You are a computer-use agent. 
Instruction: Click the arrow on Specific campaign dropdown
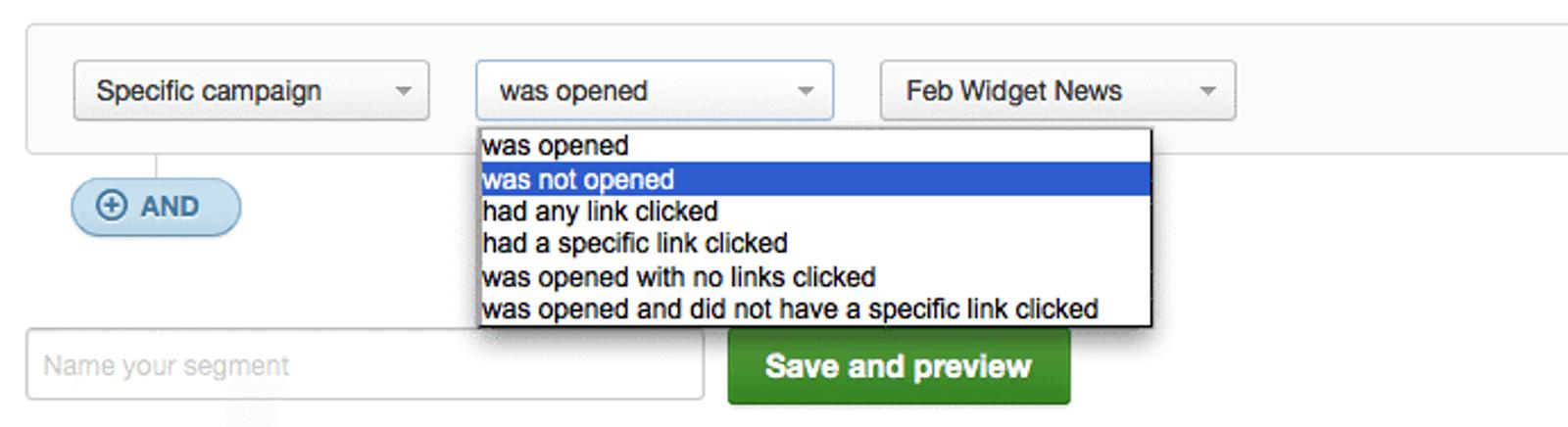[x=403, y=91]
